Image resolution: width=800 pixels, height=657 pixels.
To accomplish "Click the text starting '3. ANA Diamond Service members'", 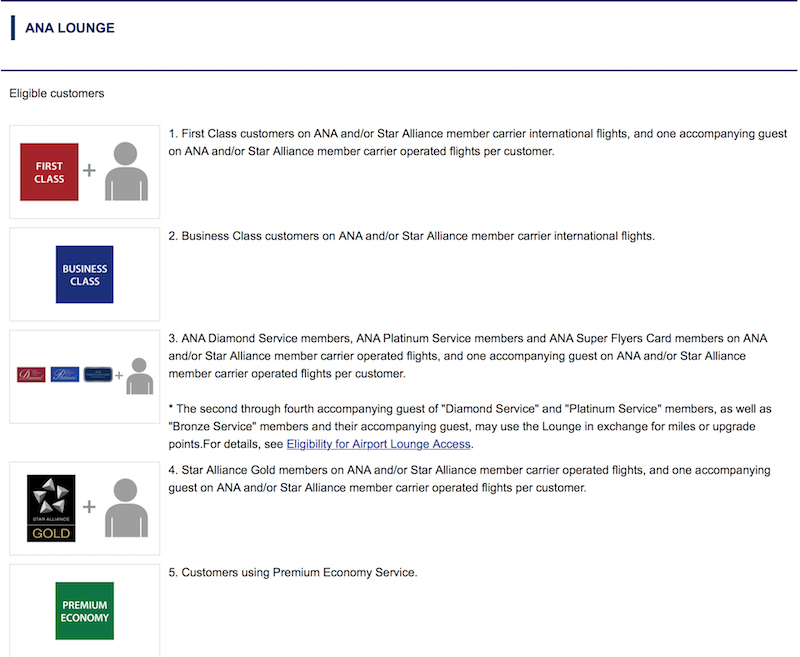I will click(468, 356).
